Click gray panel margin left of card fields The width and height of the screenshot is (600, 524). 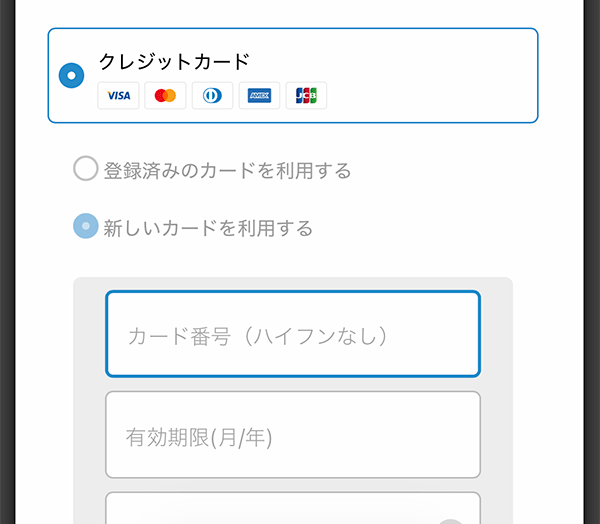click(89, 400)
